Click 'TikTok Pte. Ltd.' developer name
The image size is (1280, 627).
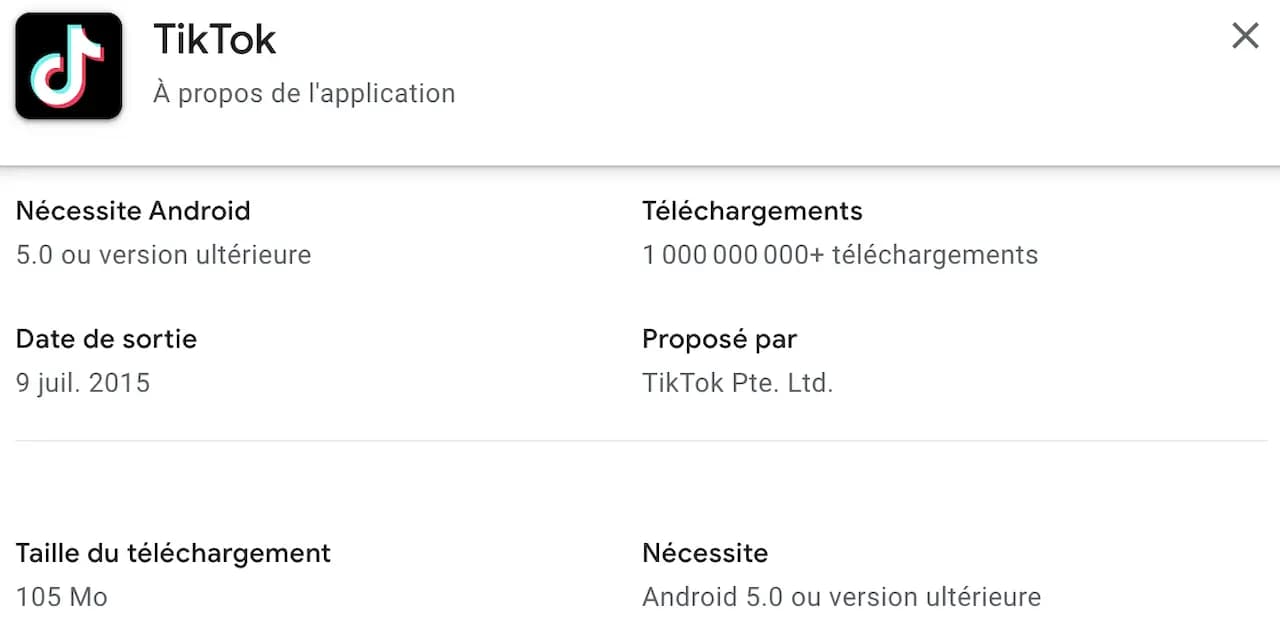click(738, 383)
